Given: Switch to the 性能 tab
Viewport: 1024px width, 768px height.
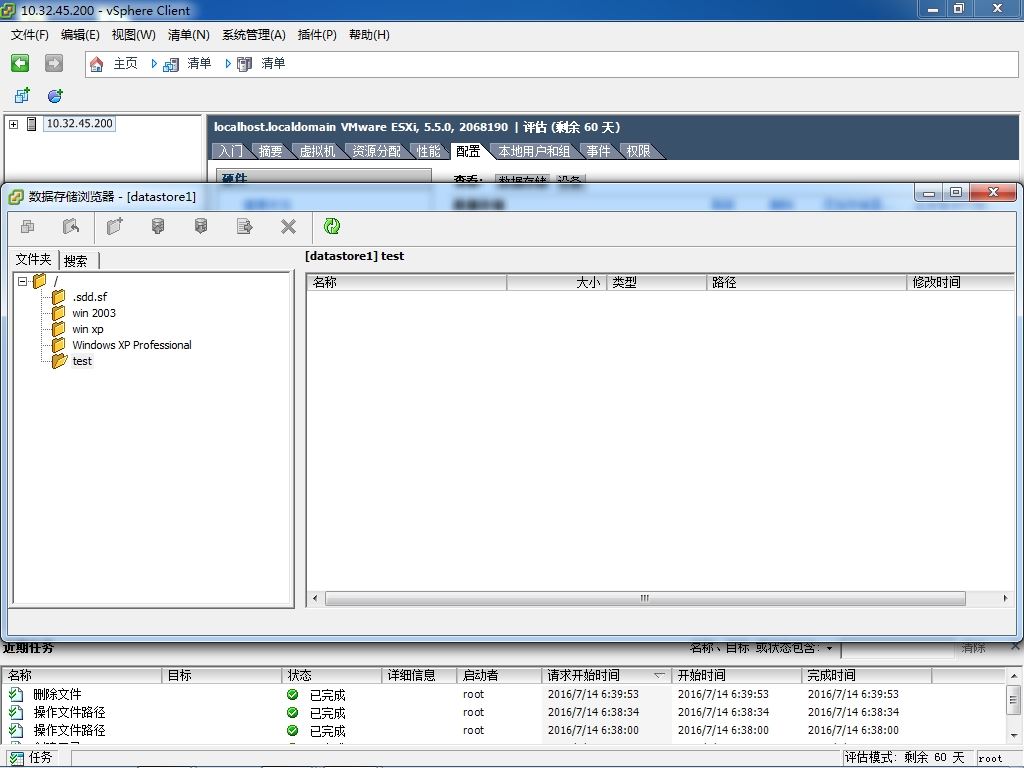Looking at the screenshot, I should click(x=428, y=152).
